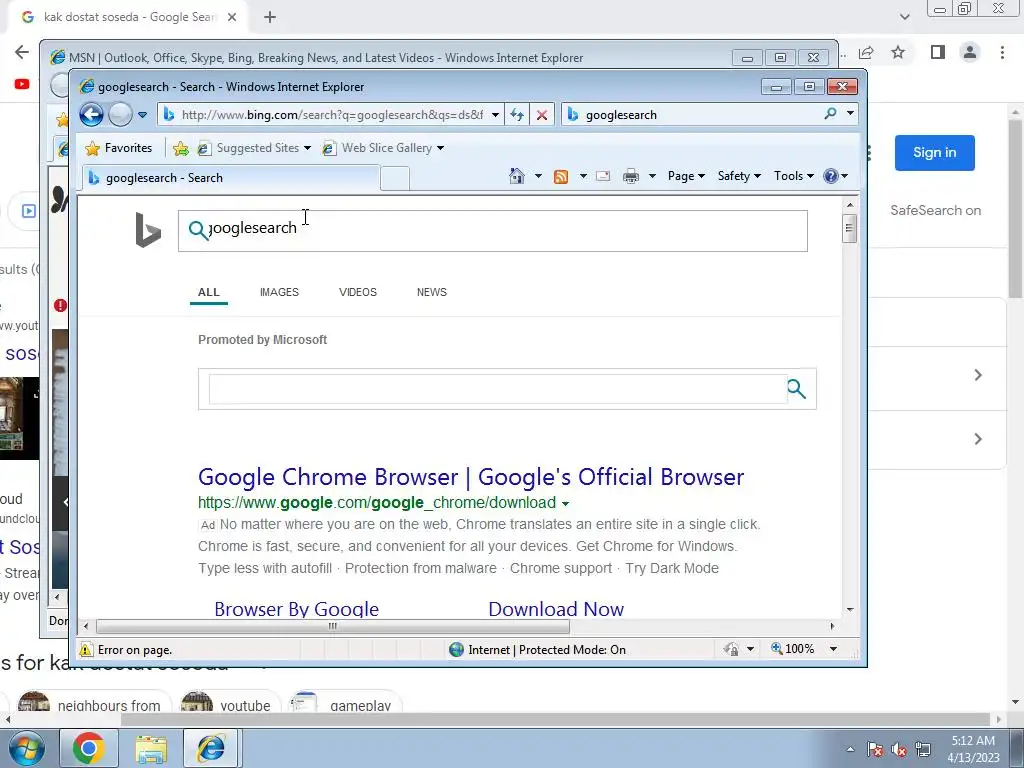
Task: Select the ALL results tab
Action: [x=209, y=292]
